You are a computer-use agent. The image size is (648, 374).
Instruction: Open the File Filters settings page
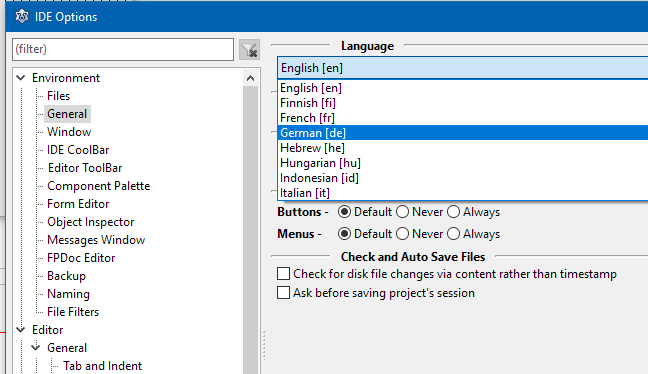(x=73, y=312)
